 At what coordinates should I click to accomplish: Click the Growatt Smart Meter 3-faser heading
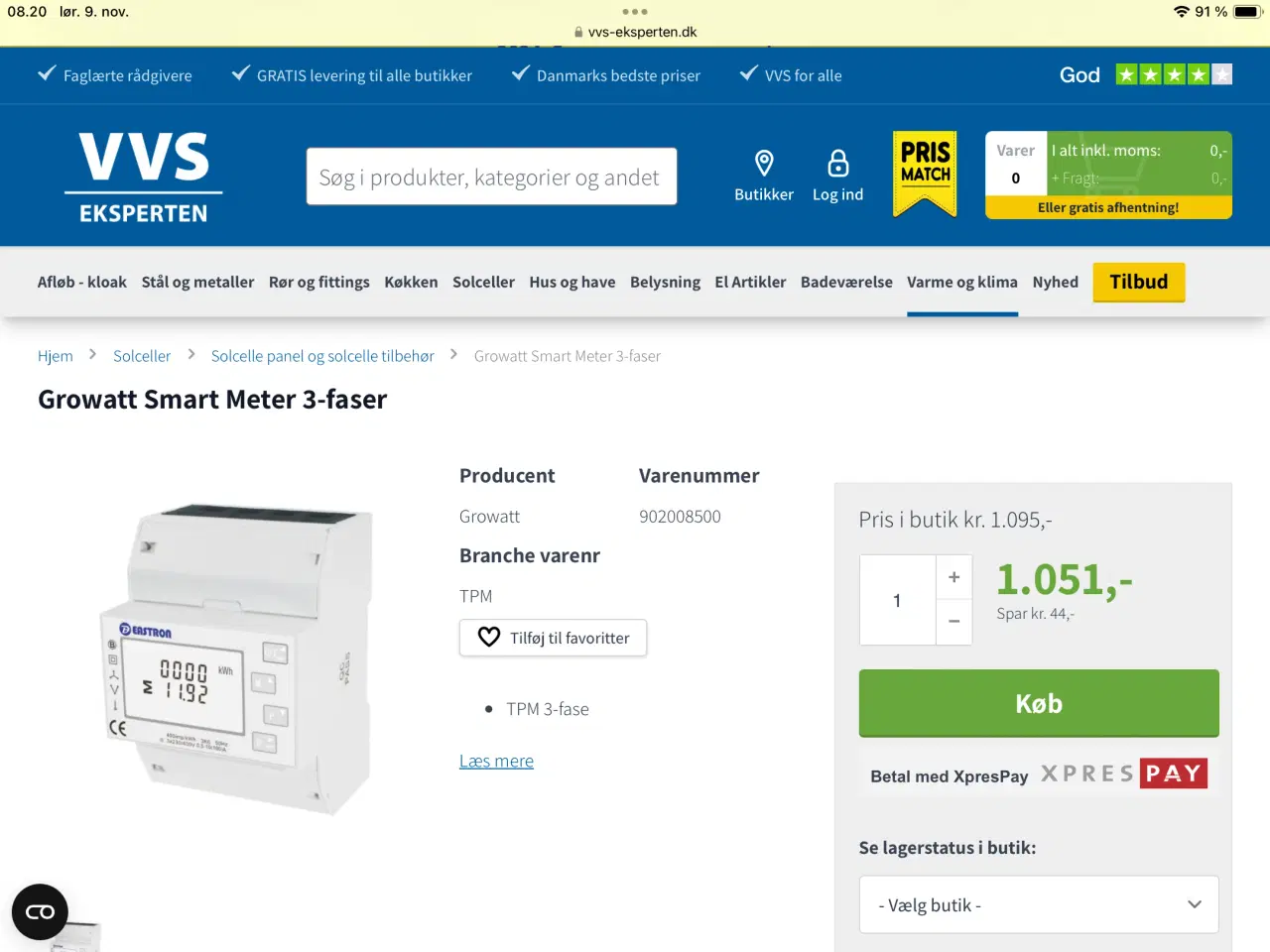pos(212,400)
